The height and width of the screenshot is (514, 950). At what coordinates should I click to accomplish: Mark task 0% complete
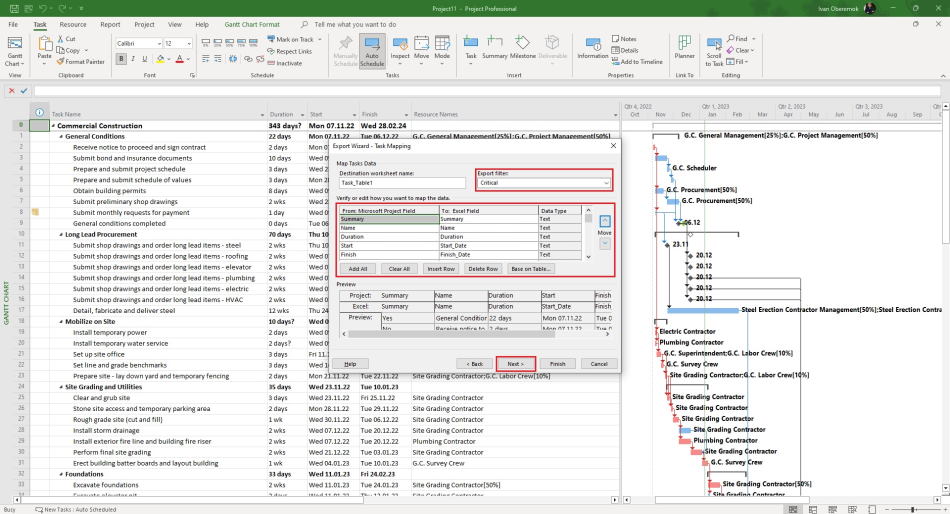click(x=205, y=44)
